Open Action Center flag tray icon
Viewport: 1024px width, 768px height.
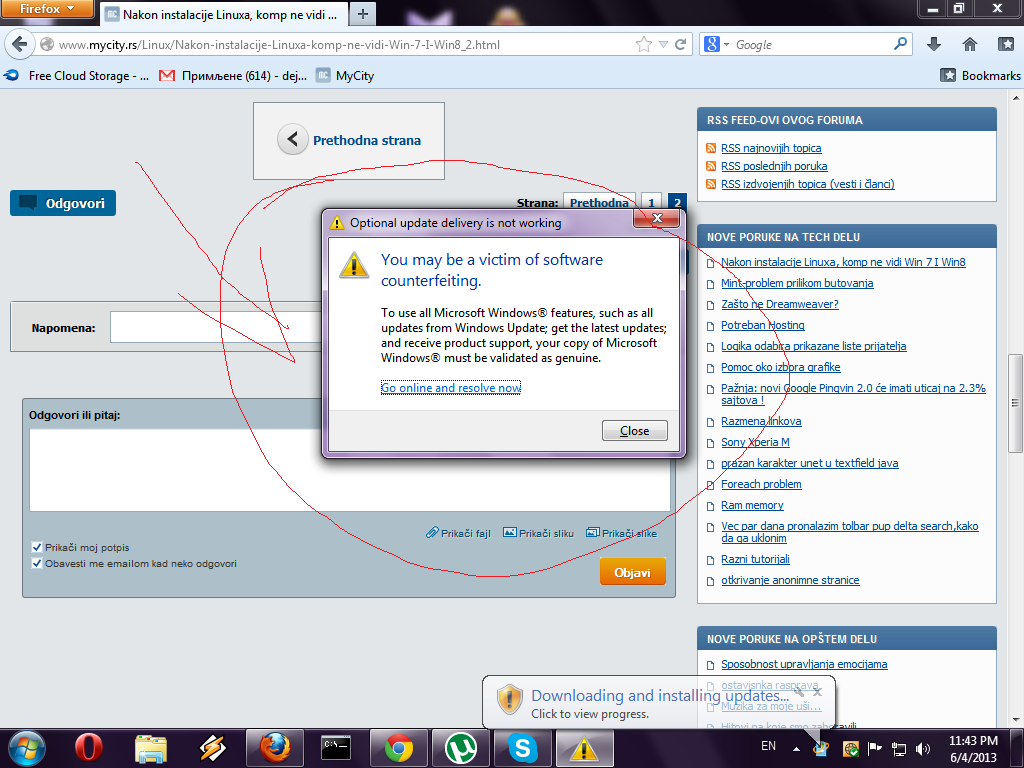click(874, 748)
